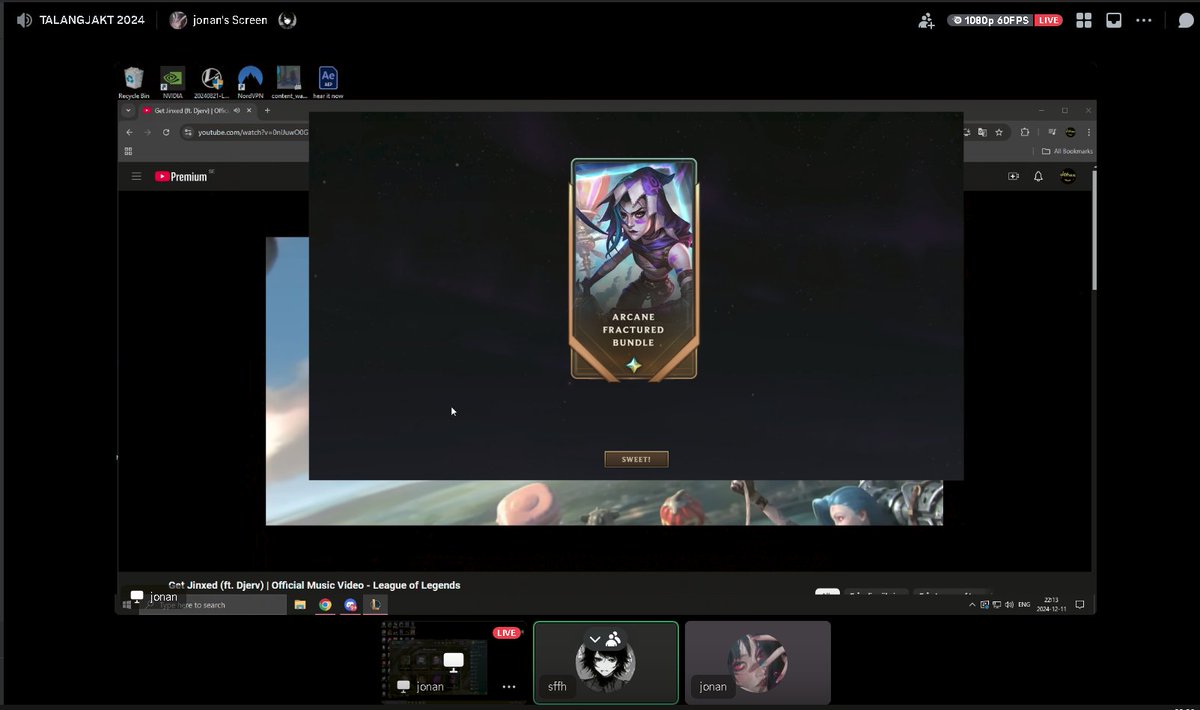
Task: Open more options on jonan stream tile
Action: (509, 687)
